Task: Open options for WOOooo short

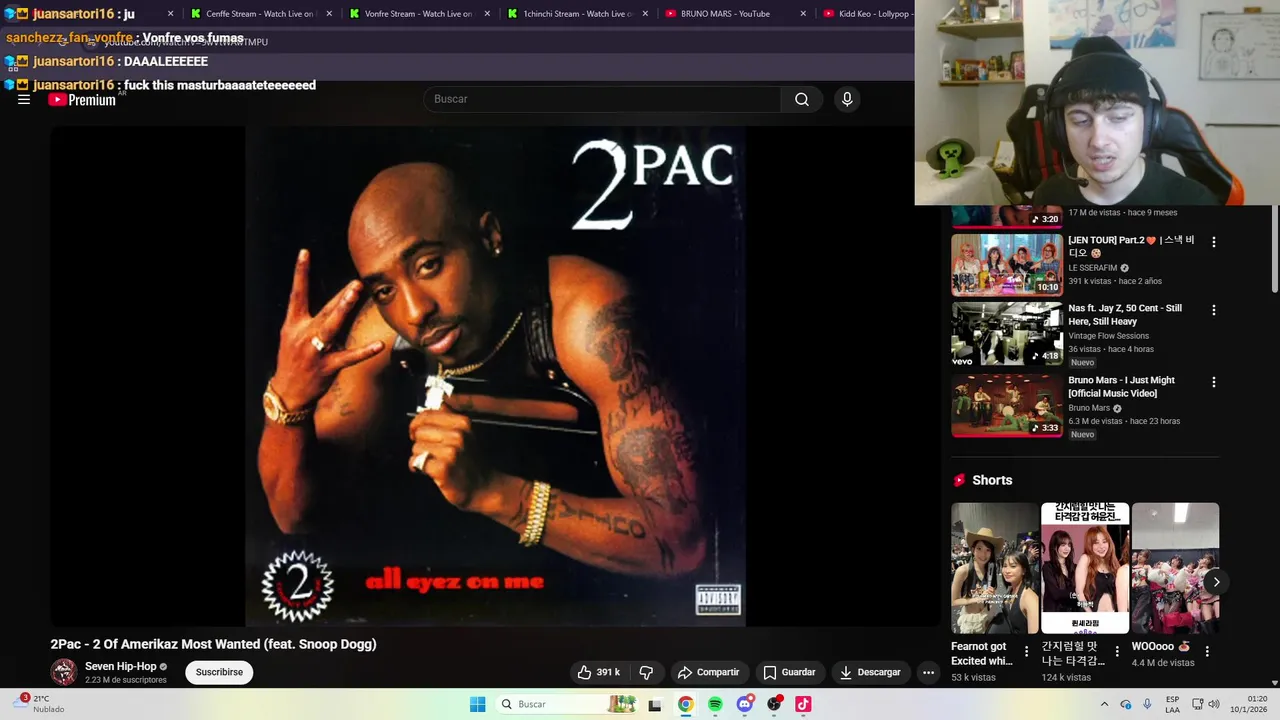Action: (x=1207, y=651)
